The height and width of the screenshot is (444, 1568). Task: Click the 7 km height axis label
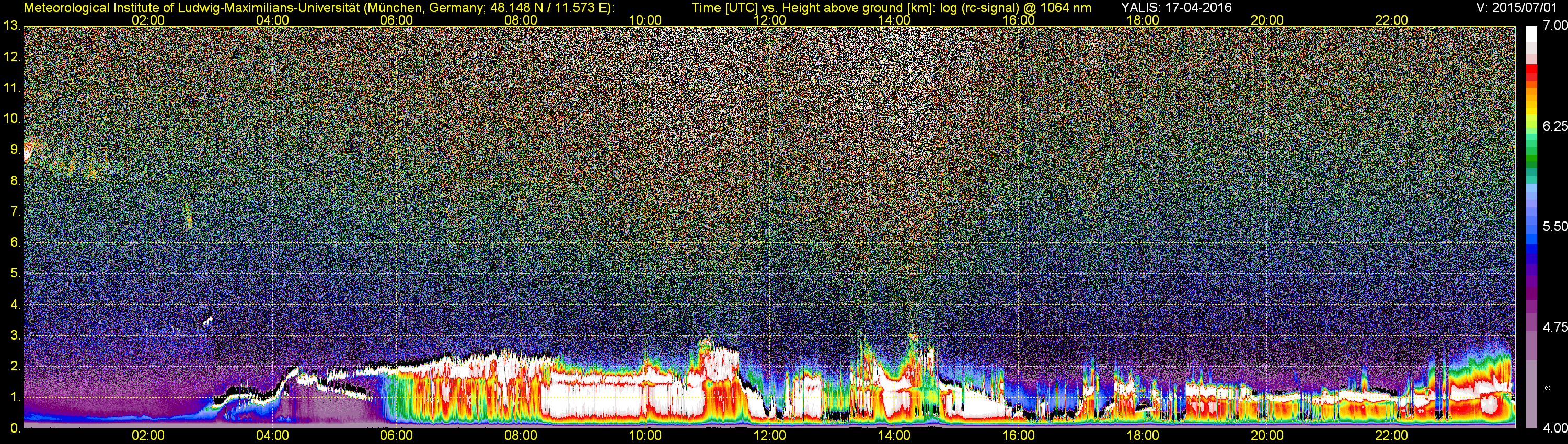tap(15, 212)
